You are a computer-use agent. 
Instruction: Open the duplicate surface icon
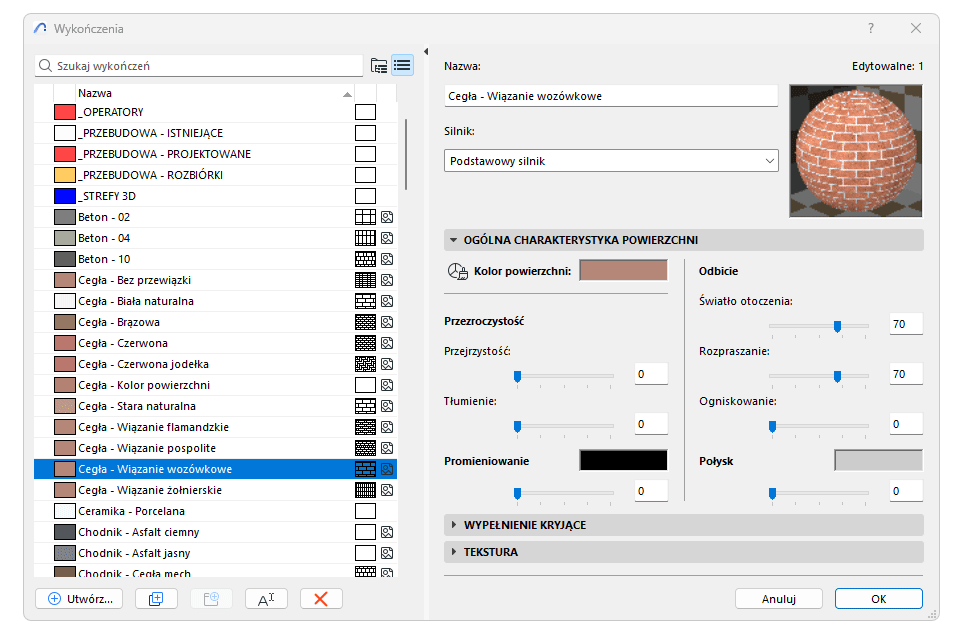pyautogui.click(x=156, y=598)
